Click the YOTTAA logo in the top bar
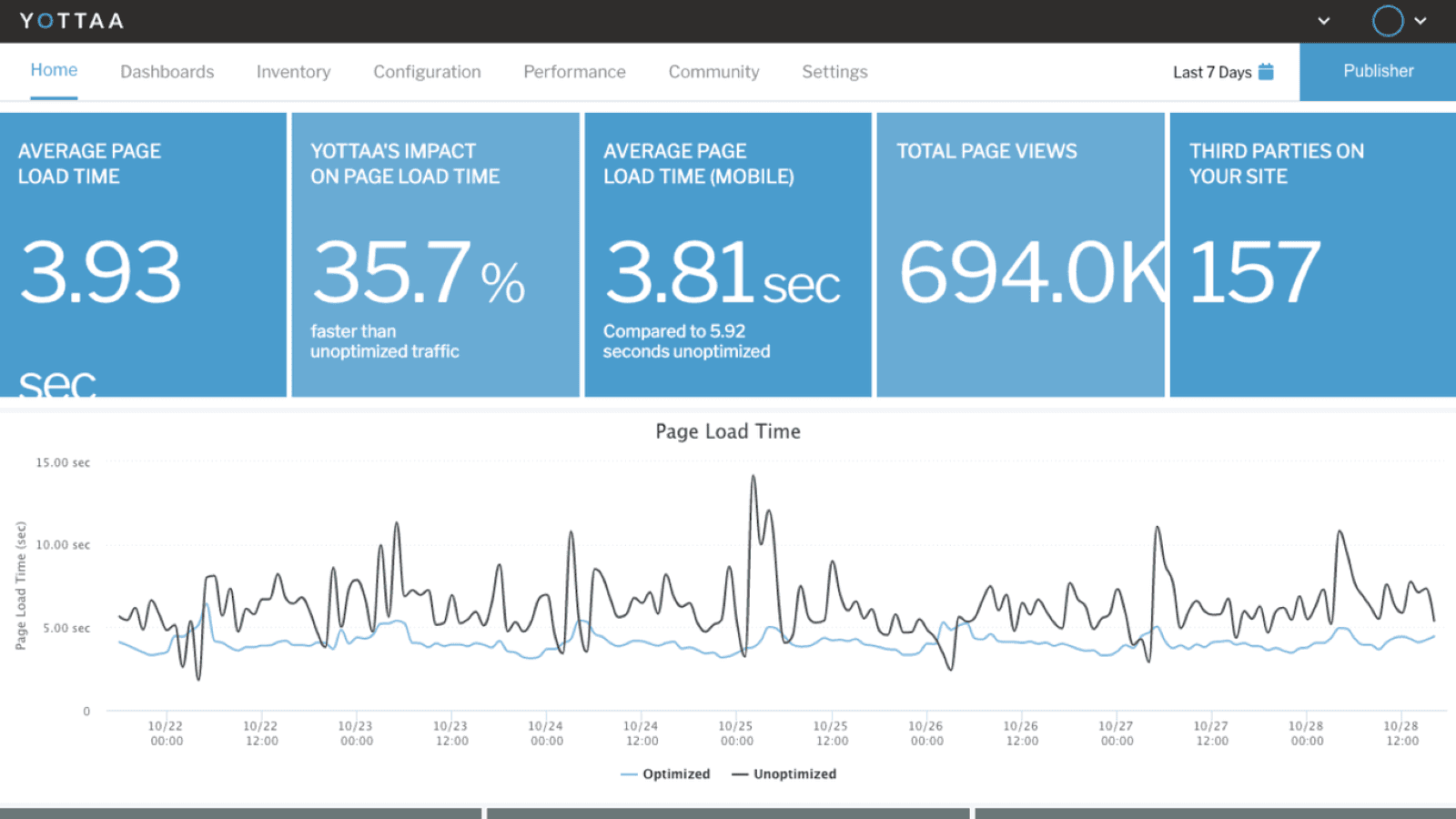1456x819 pixels. (72, 20)
